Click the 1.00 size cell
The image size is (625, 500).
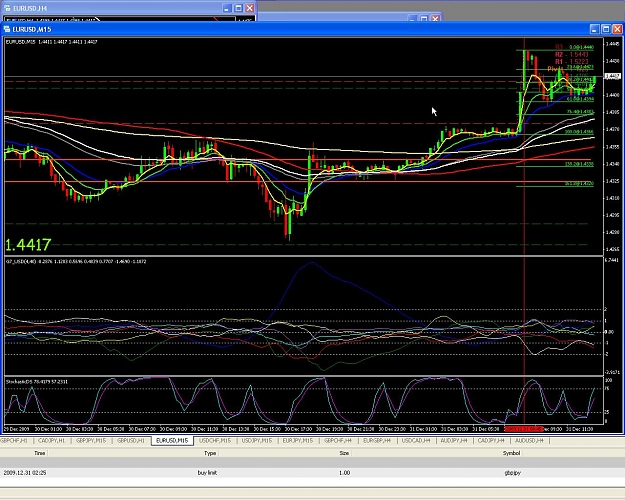344,472
